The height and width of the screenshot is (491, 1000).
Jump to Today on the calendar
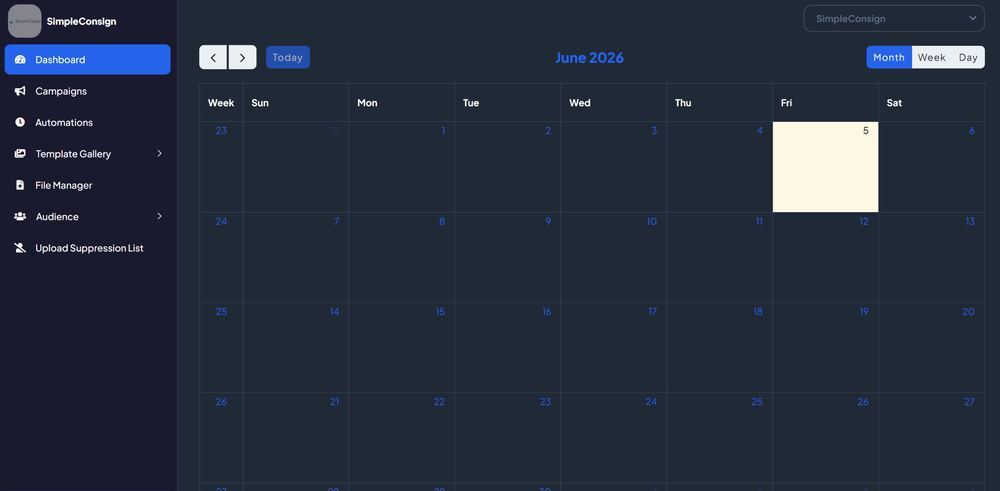[288, 57]
